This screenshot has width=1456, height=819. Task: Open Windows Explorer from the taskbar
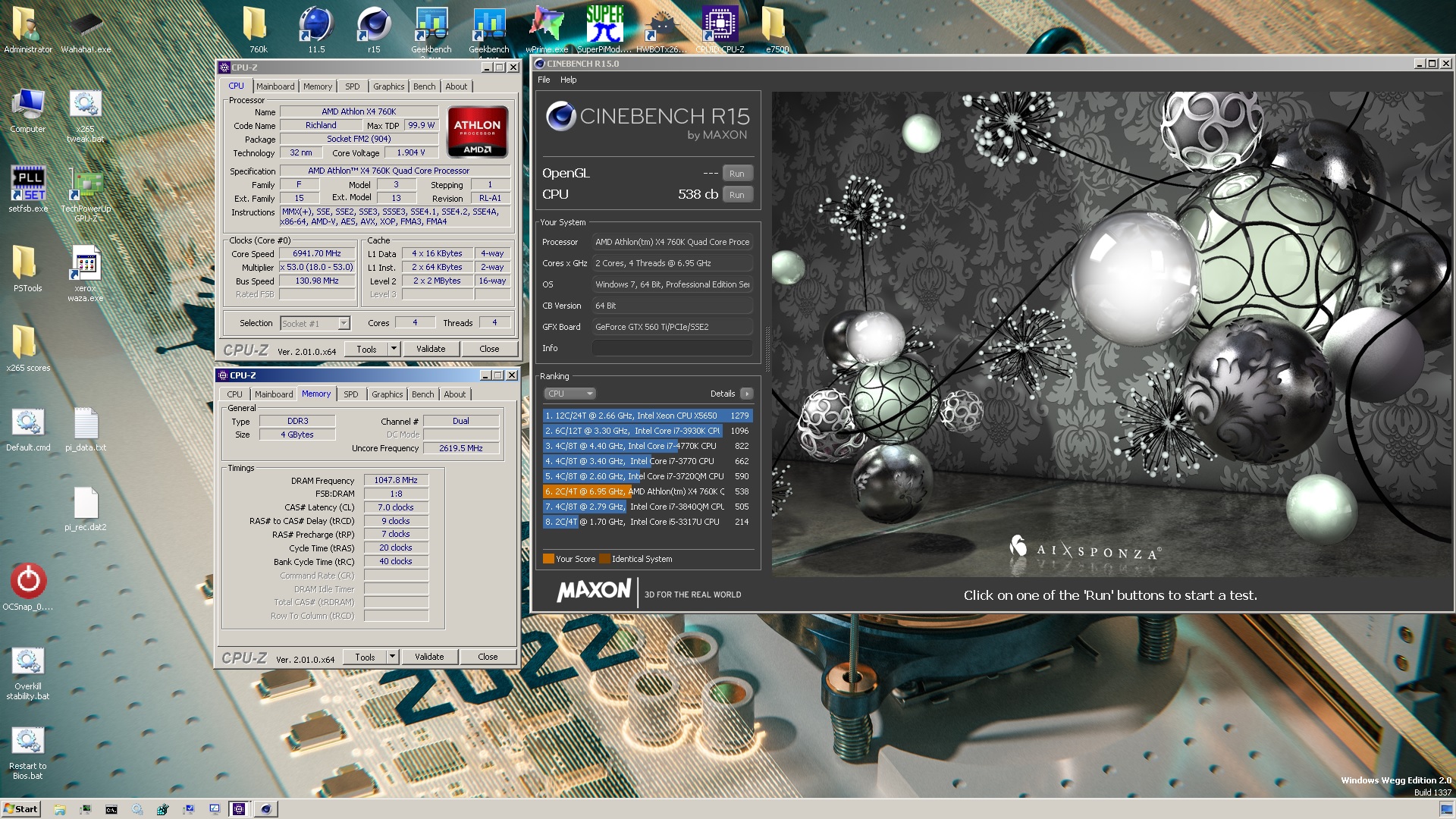[x=60, y=809]
